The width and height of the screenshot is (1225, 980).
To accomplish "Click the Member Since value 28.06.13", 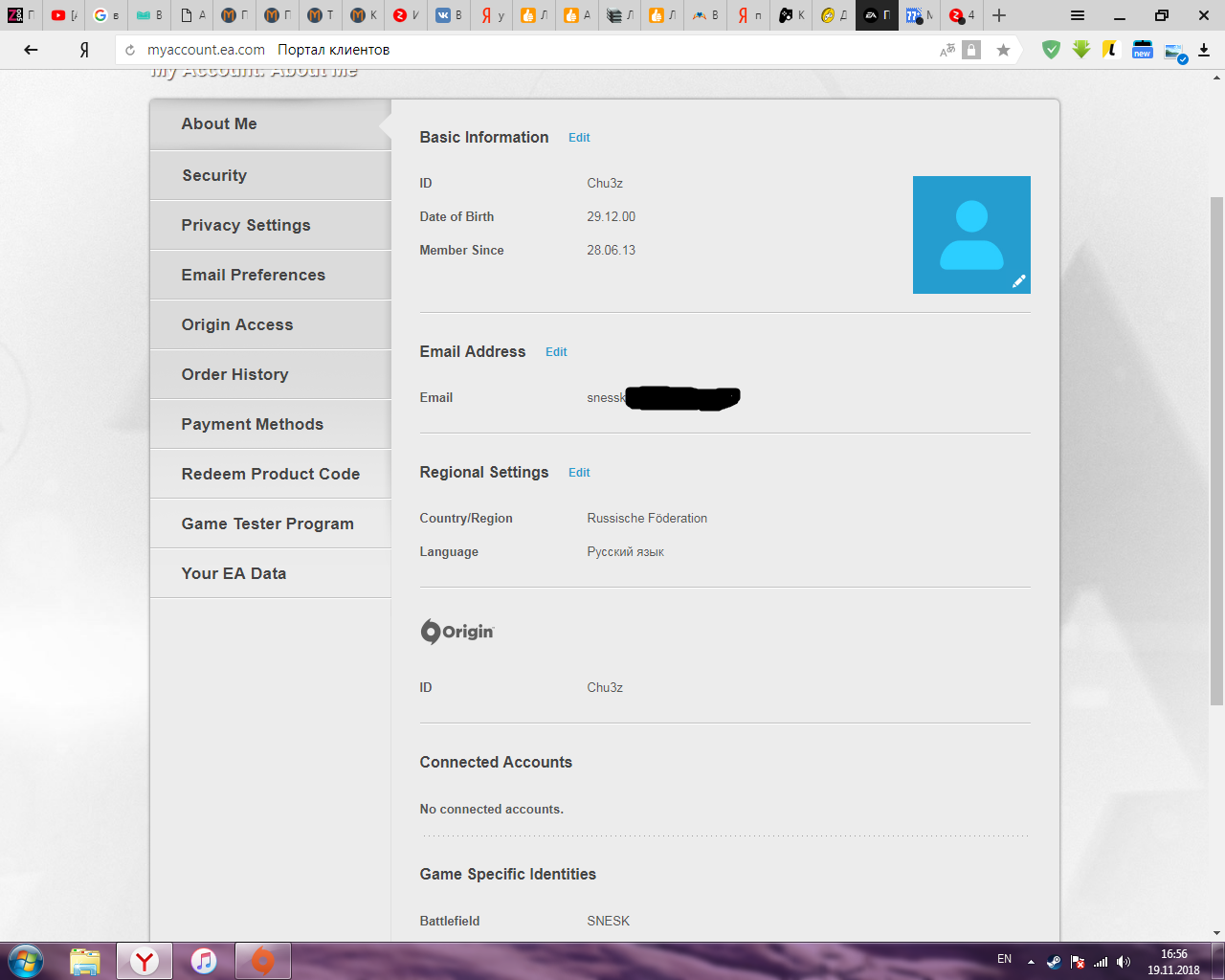I will click(611, 251).
